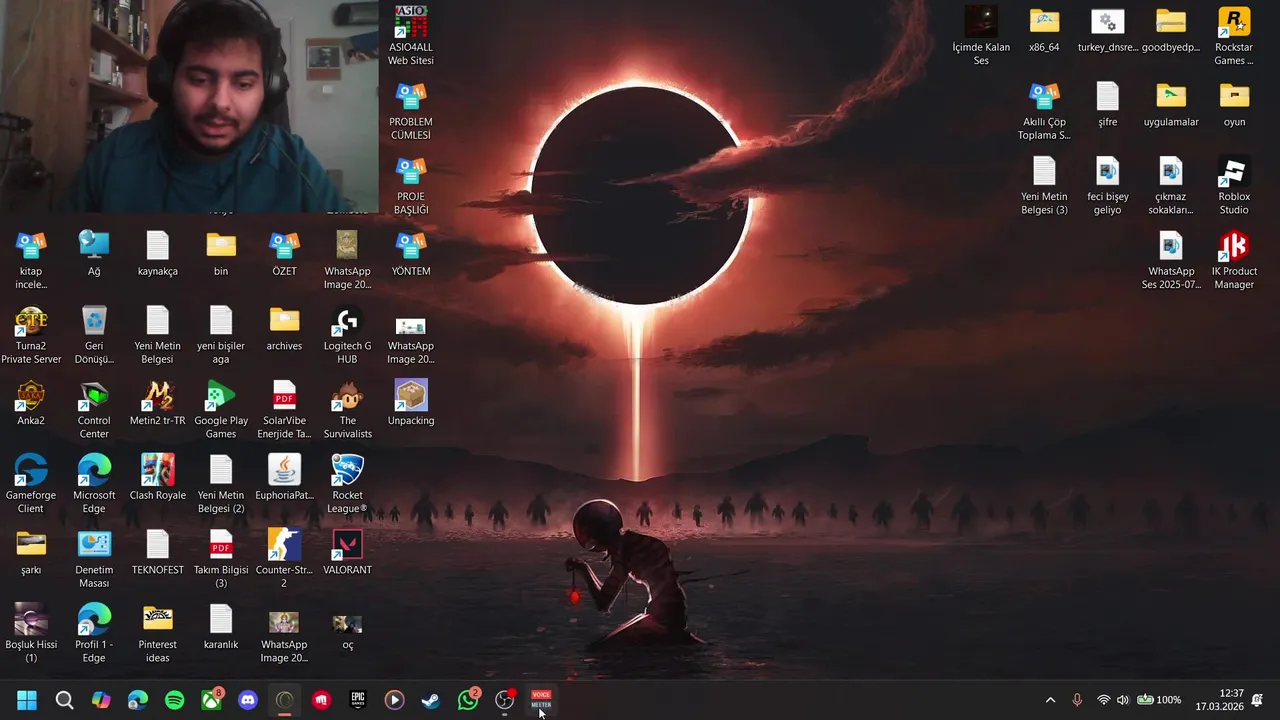
Task: Open Control Center shortcut
Action: [94, 410]
